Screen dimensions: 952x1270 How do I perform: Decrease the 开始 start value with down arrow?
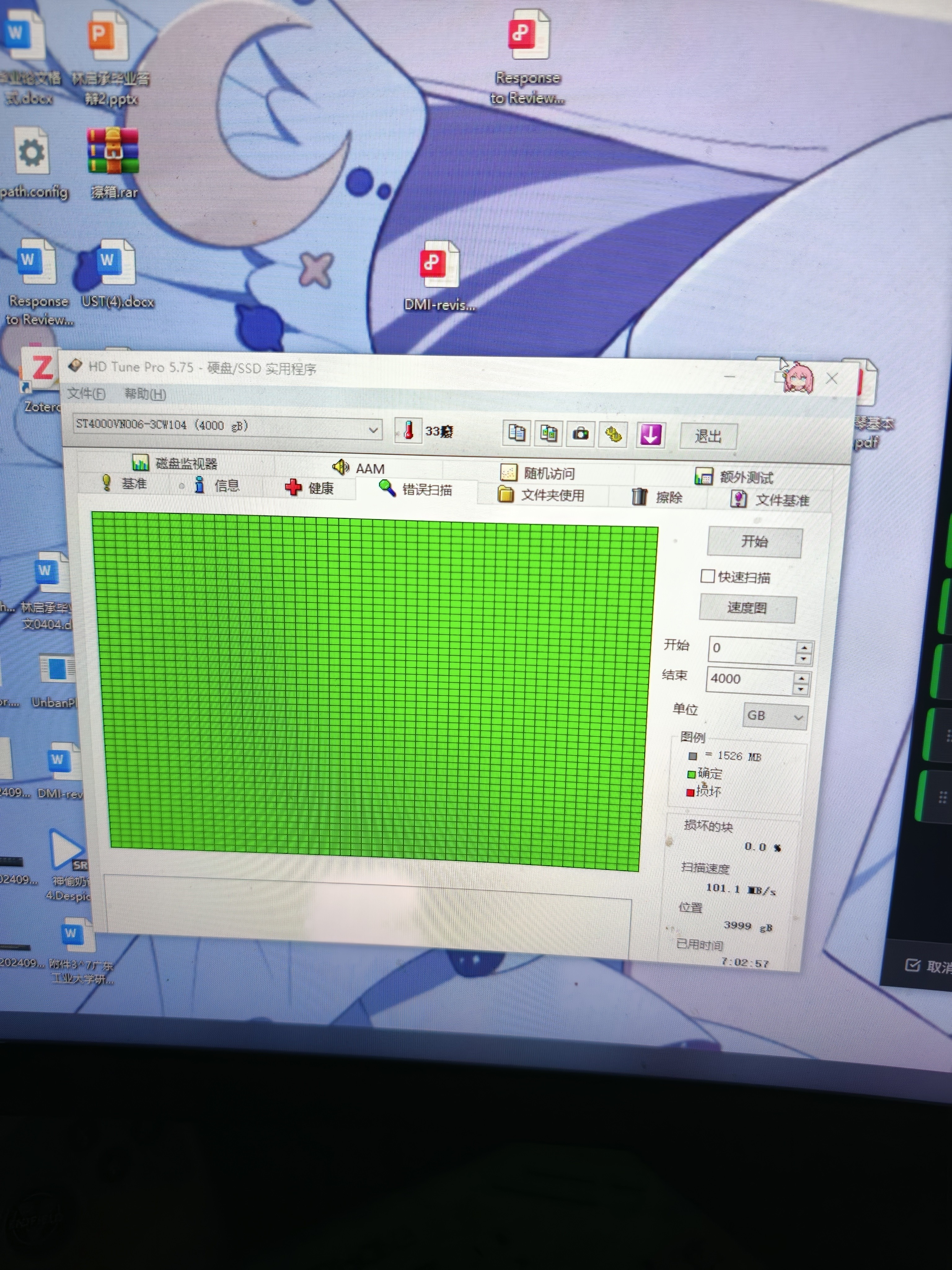803,659
